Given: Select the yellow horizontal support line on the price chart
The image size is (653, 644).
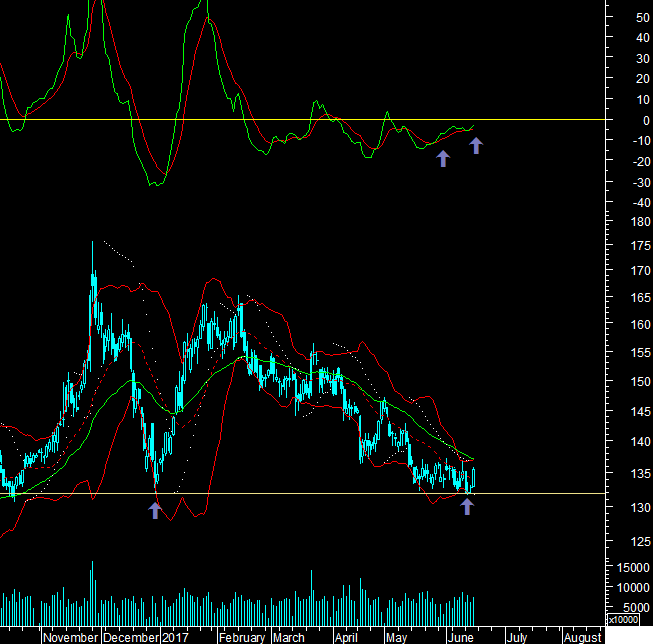Looking at the screenshot, I should [302, 494].
